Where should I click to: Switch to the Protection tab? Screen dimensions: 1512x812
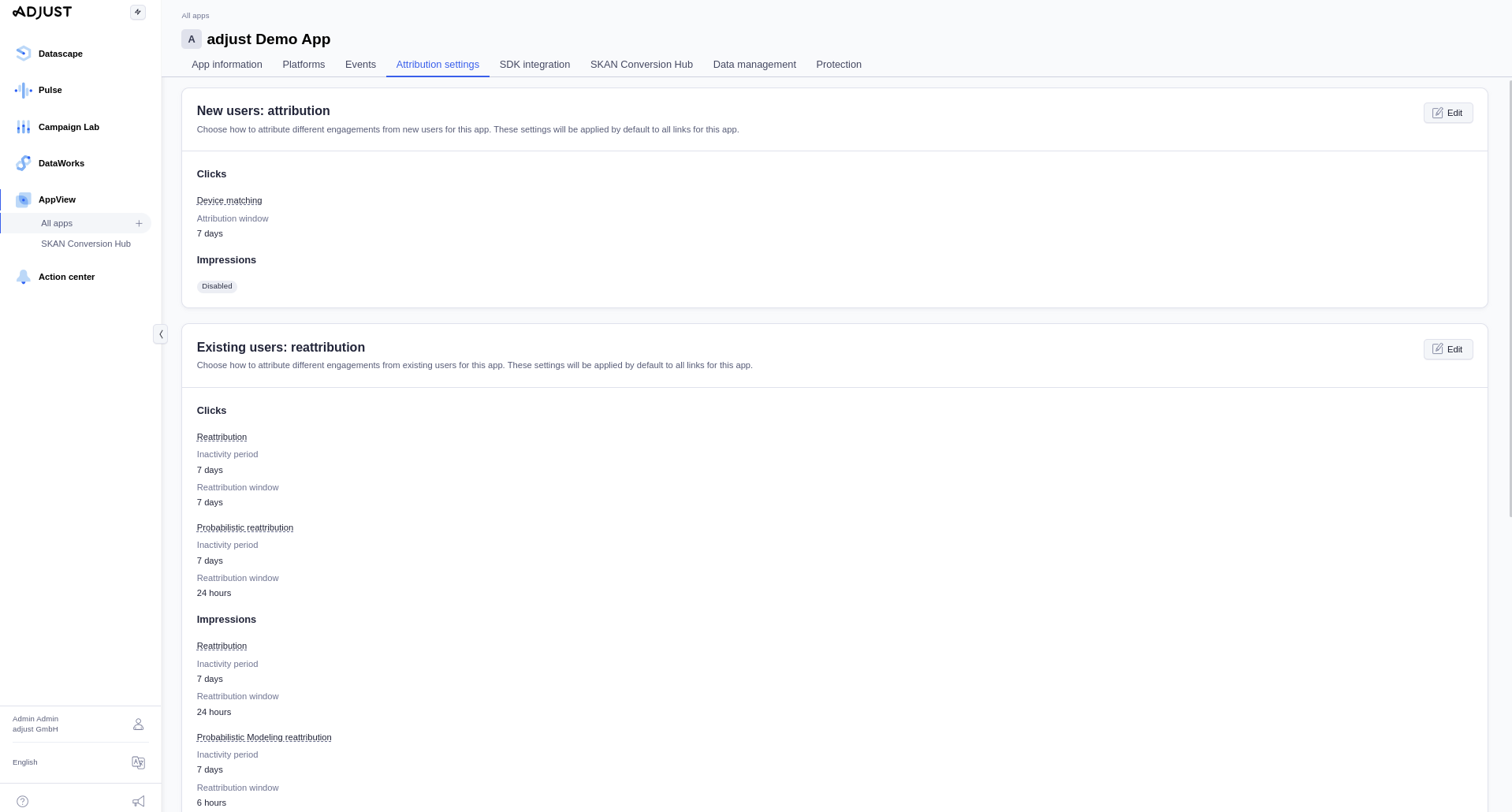tap(839, 65)
